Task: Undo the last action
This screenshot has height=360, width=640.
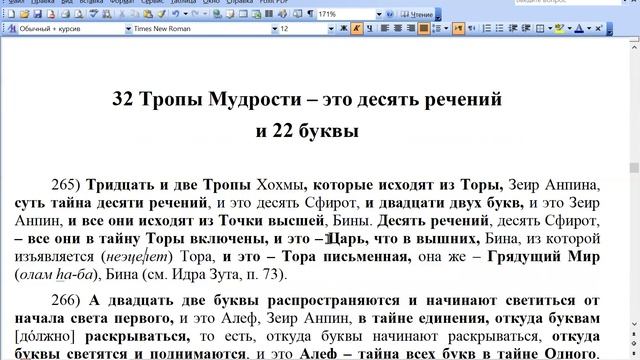Action: click(176, 14)
